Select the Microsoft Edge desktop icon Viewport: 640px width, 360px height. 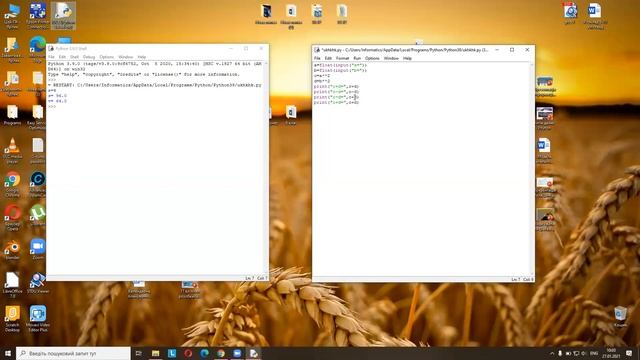click(x=38, y=48)
